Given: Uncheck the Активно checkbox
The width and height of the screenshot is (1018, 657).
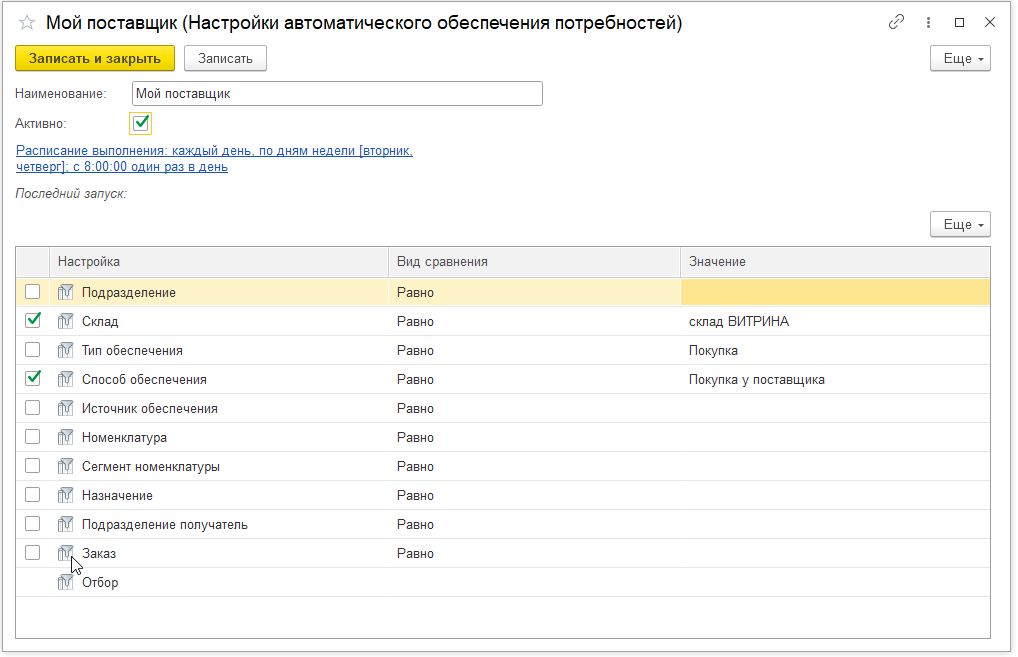Looking at the screenshot, I should click(141, 123).
